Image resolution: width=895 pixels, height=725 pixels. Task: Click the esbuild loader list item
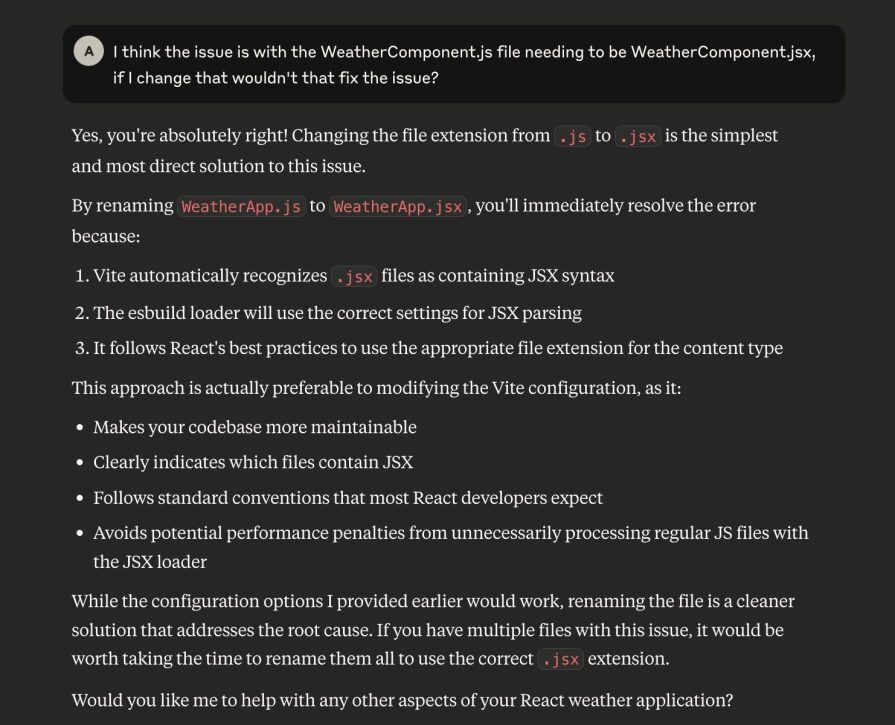(337, 313)
